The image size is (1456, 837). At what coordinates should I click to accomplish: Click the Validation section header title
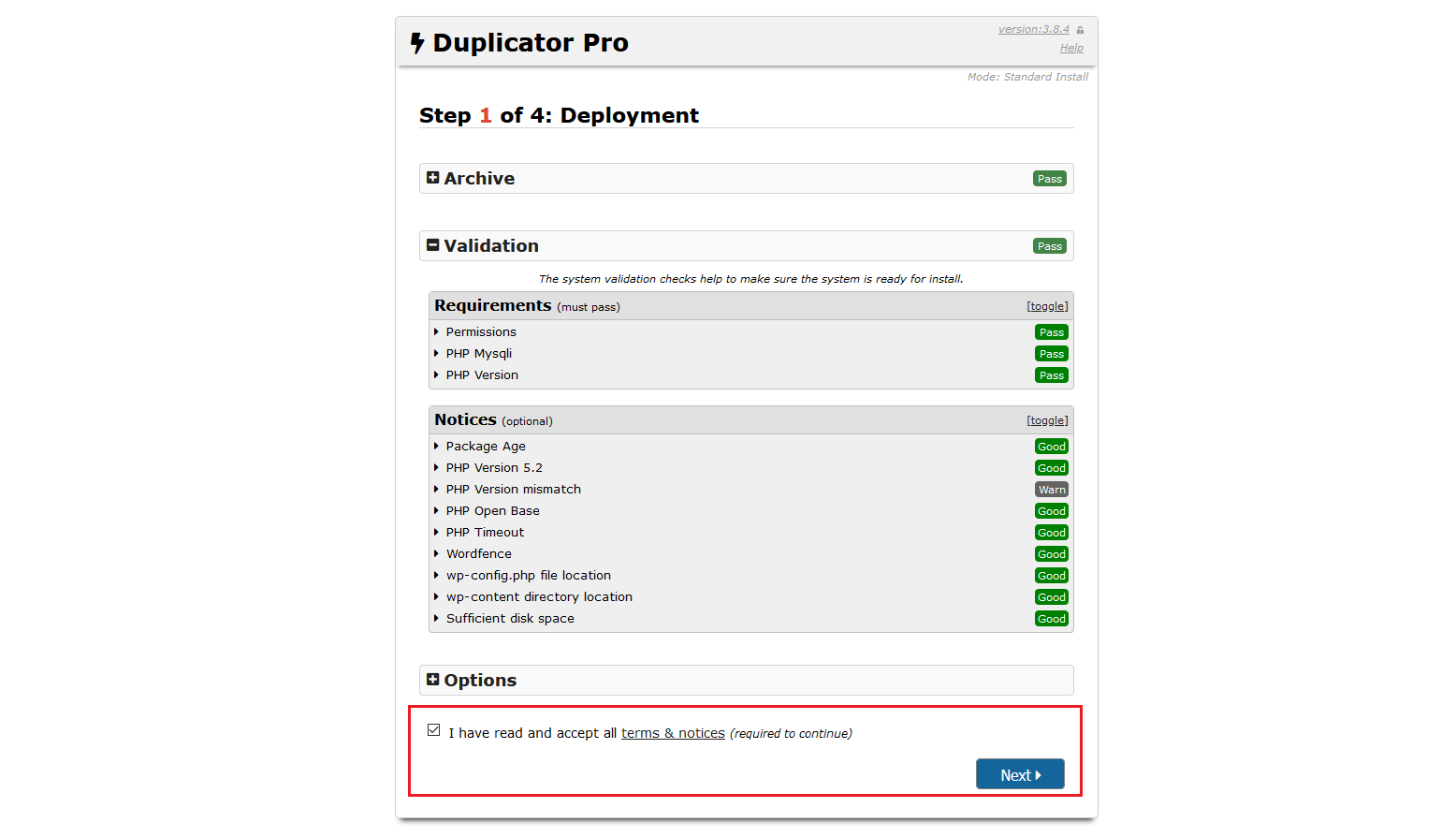pyautogui.click(x=491, y=246)
